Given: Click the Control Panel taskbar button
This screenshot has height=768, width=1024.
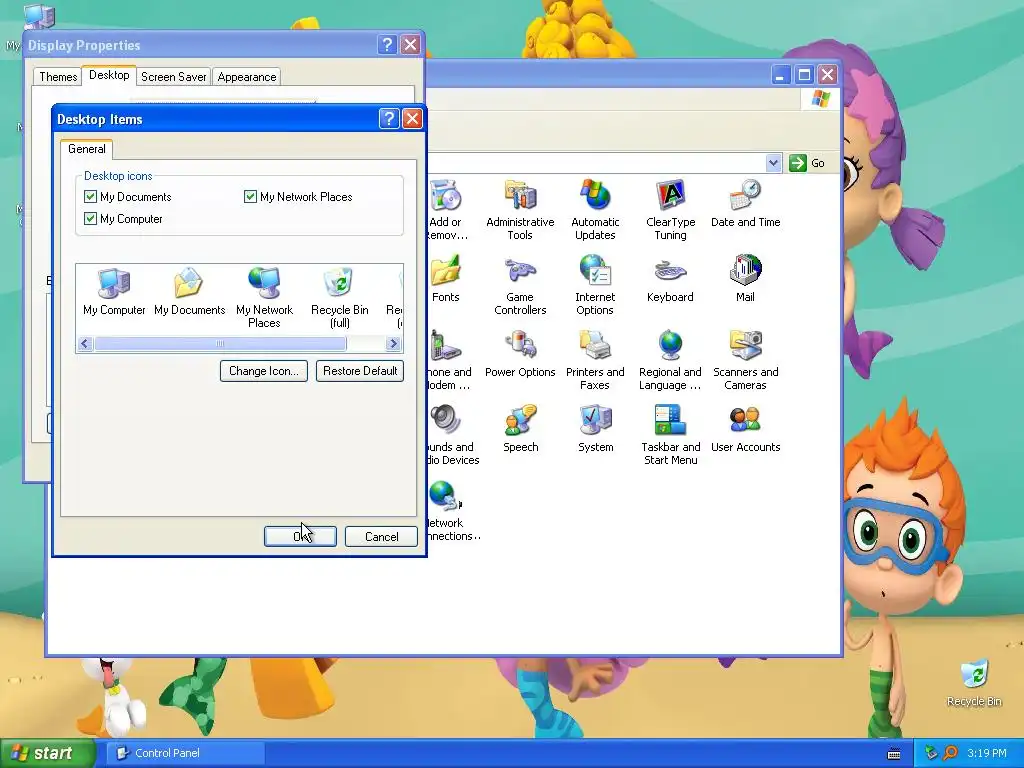Looking at the screenshot, I should [x=185, y=753].
